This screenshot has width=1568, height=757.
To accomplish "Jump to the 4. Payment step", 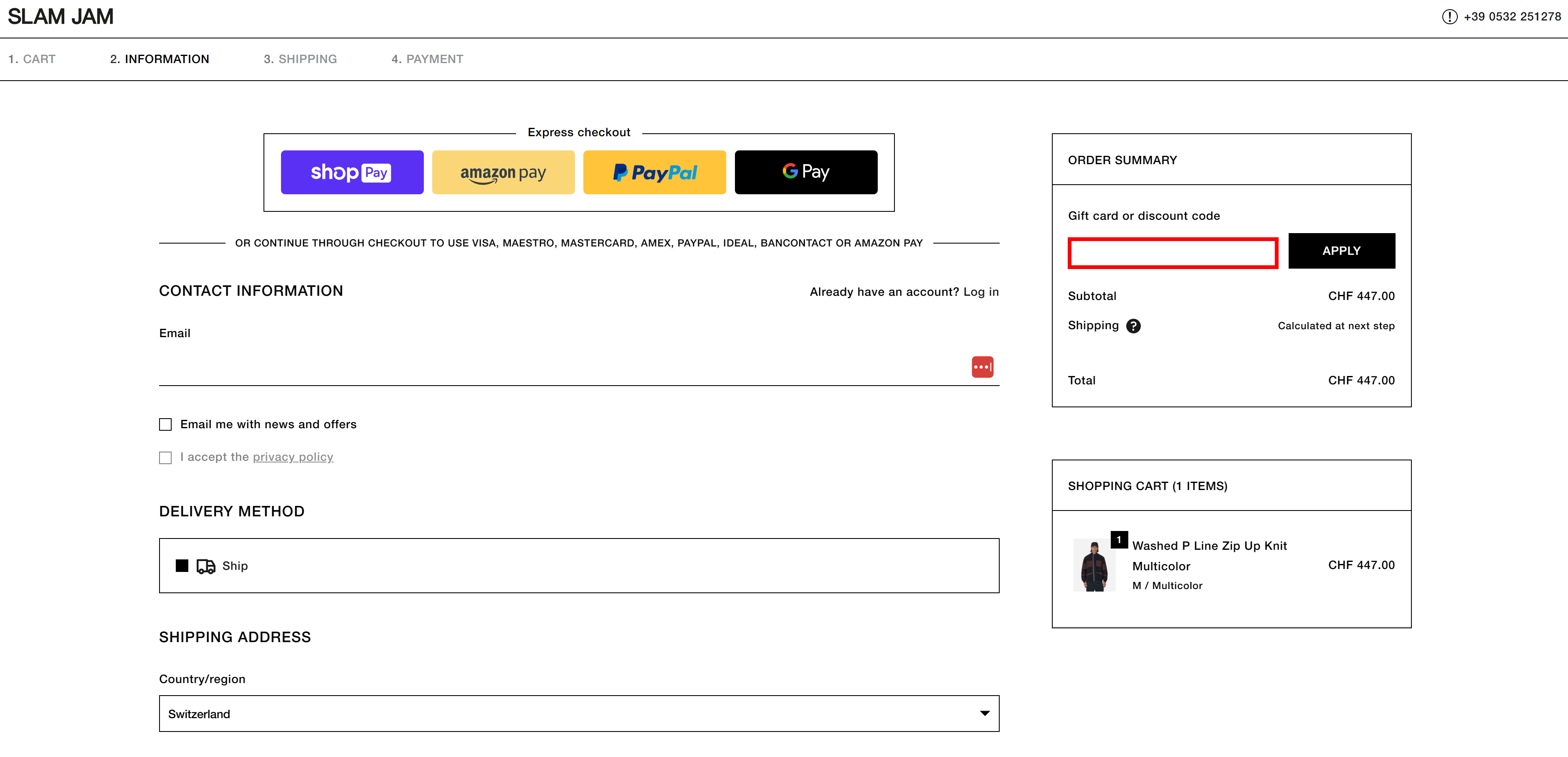I will click(x=427, y=59).
